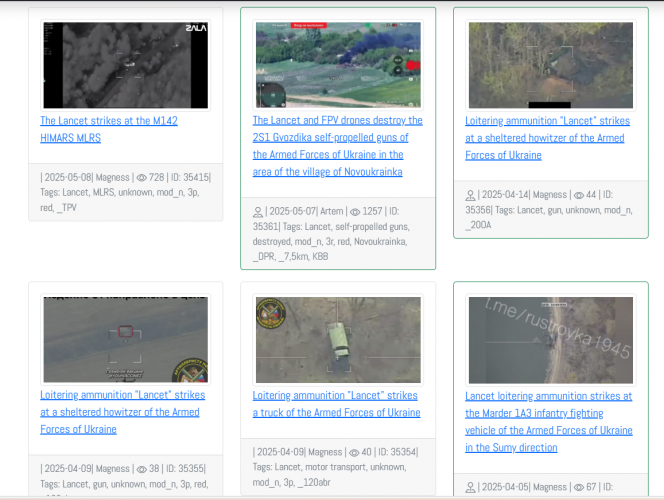Open thumbnail of howitzer strike dated 2025-04-14
The height and width of the screenshot is (500, 664).
551,65
